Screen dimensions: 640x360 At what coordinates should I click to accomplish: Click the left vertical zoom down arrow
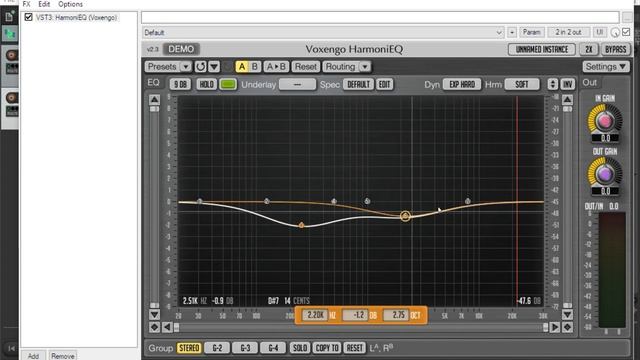coord(154,315)
